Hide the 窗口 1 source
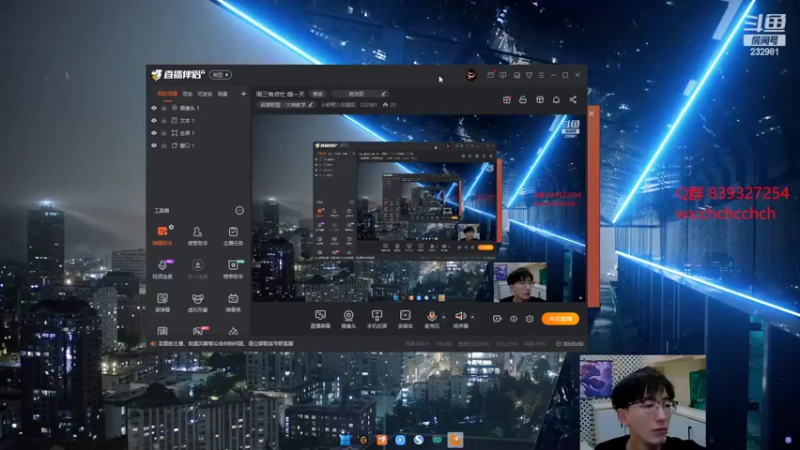This screenshot has width=800, height=450. (154, 145)
